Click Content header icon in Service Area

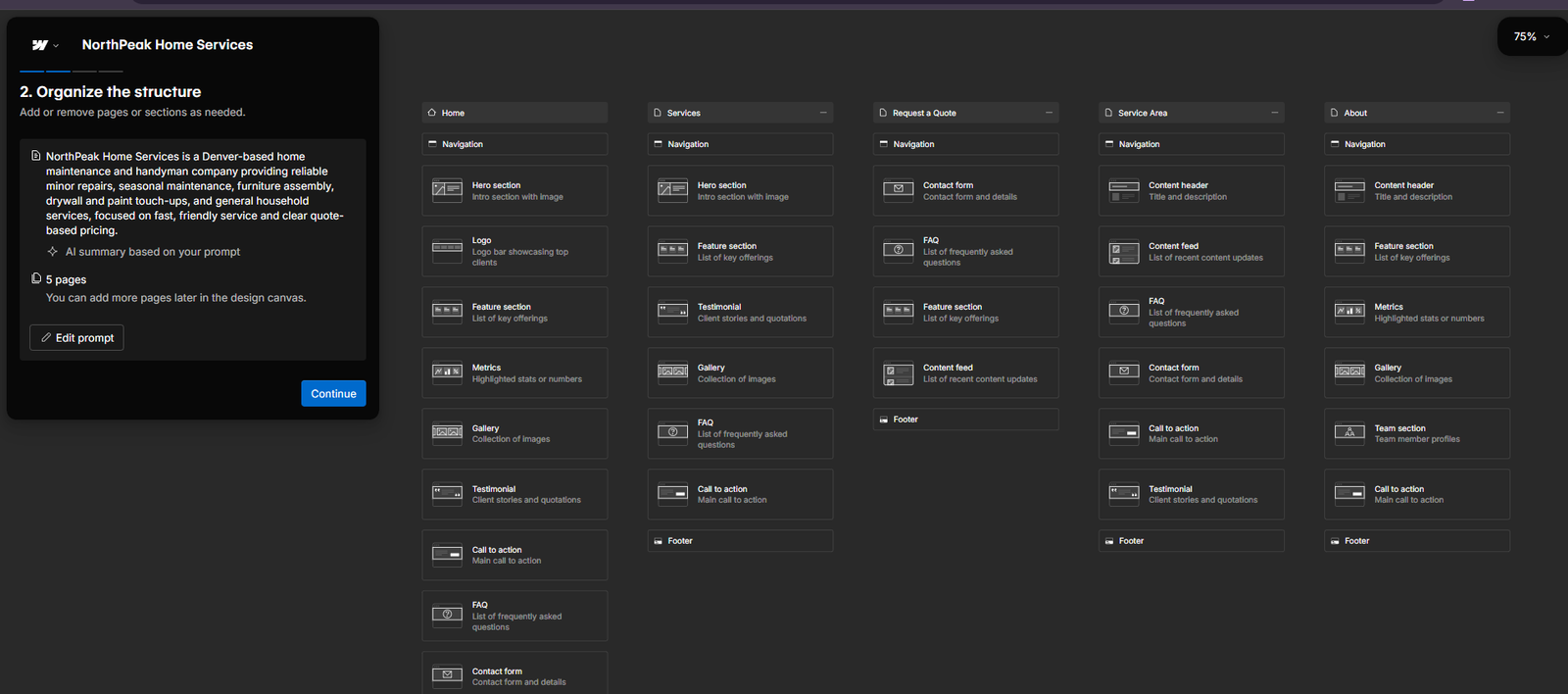coord(1123,190)
